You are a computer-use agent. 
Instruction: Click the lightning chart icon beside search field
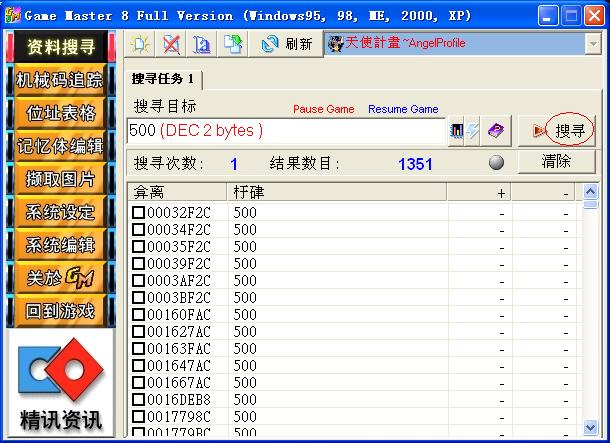tap(465, 130)
